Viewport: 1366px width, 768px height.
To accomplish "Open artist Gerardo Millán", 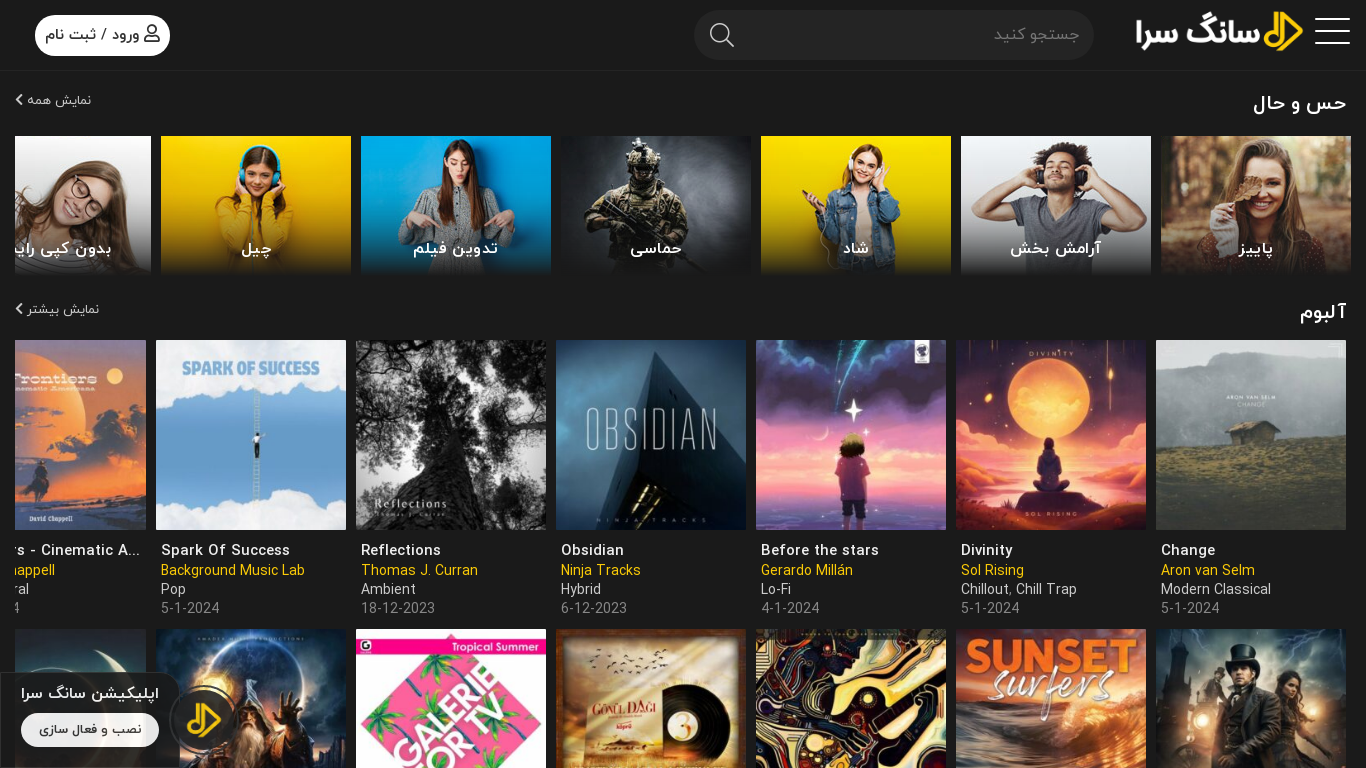I will click(x=807, y=570).
